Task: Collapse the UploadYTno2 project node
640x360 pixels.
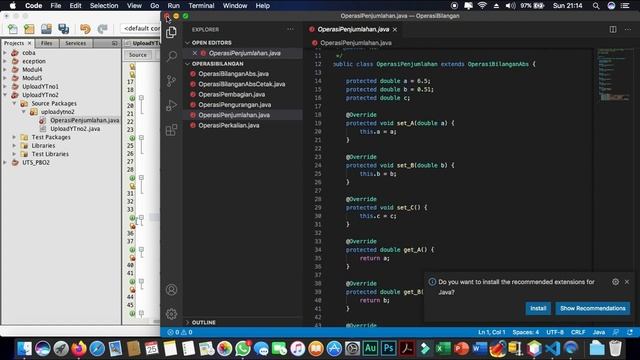Action: point(5,95)
